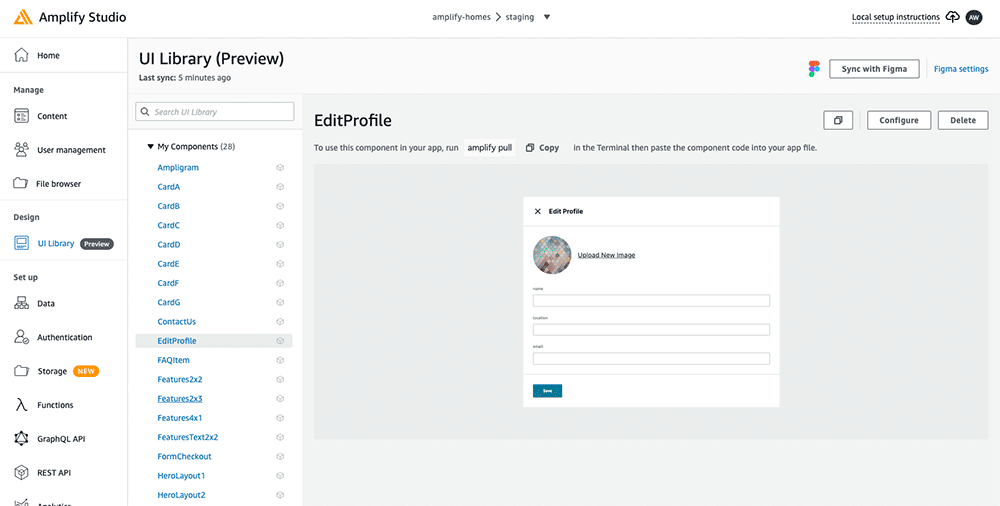Click the cube icon next to CardA

tap(281, 187)
